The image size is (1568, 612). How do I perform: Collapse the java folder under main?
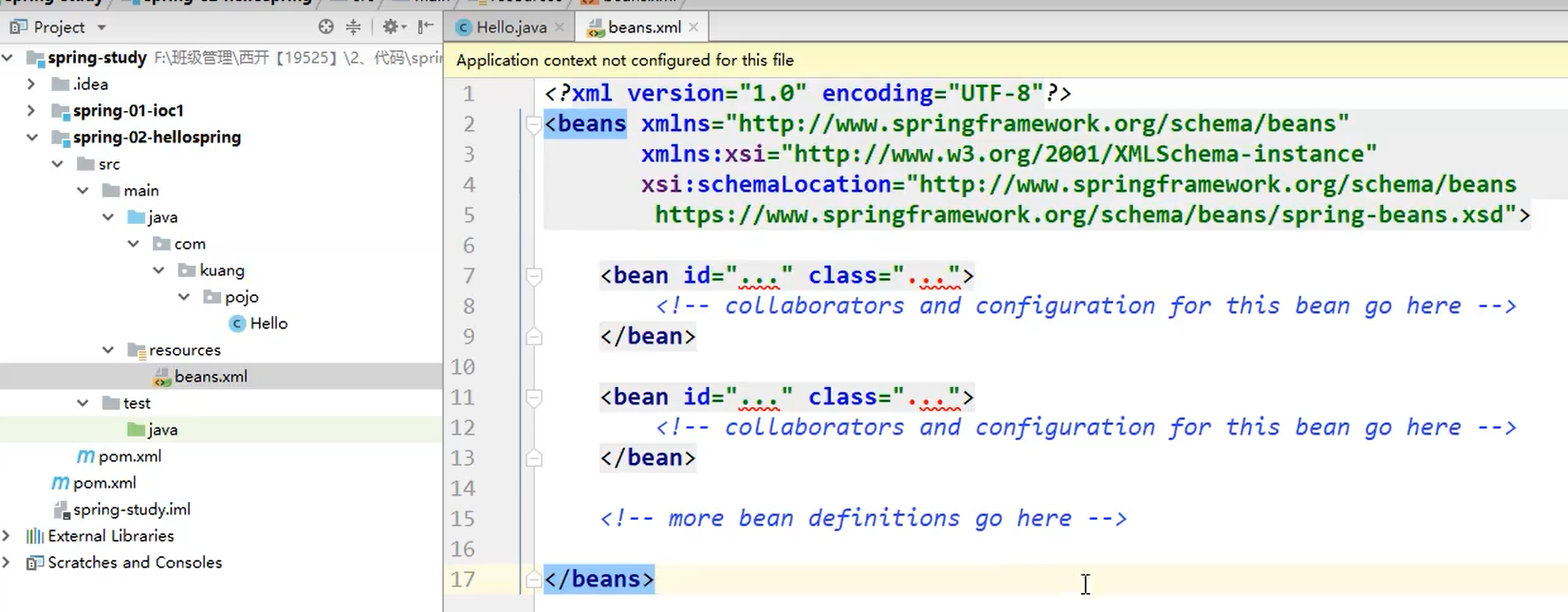click(x=108, y=217)
